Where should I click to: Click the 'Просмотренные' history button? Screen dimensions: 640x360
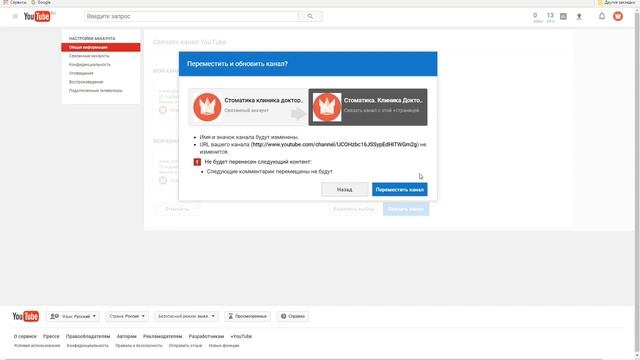(x=247, y=316)
